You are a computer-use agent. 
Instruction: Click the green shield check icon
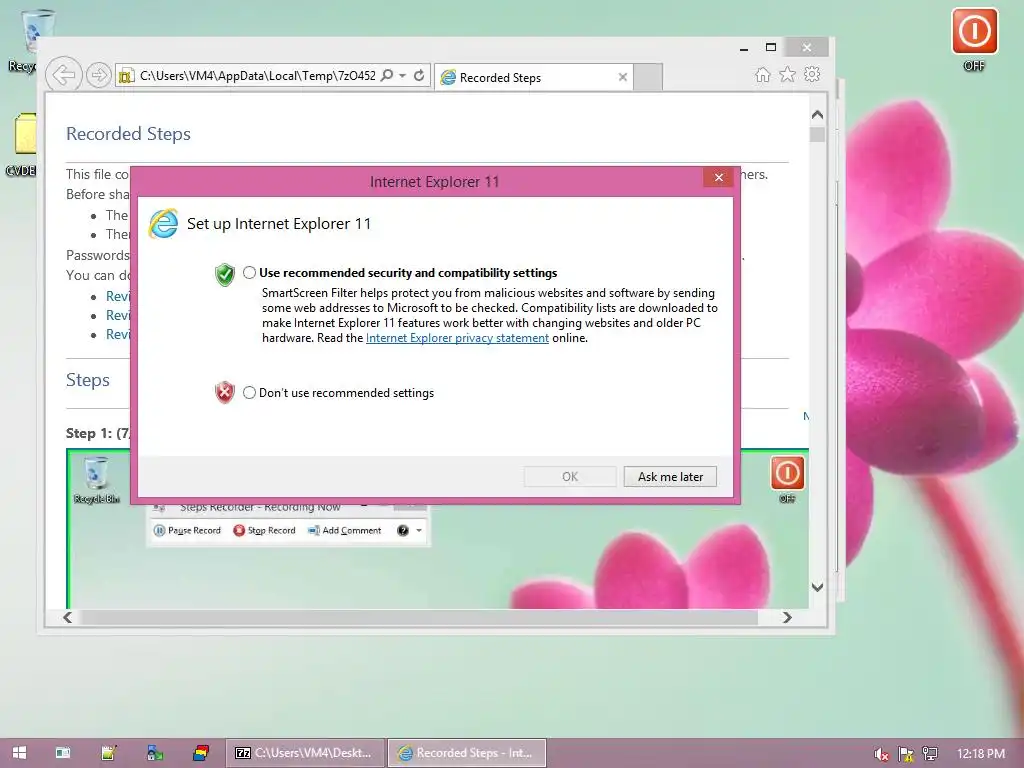coord(225,275)
